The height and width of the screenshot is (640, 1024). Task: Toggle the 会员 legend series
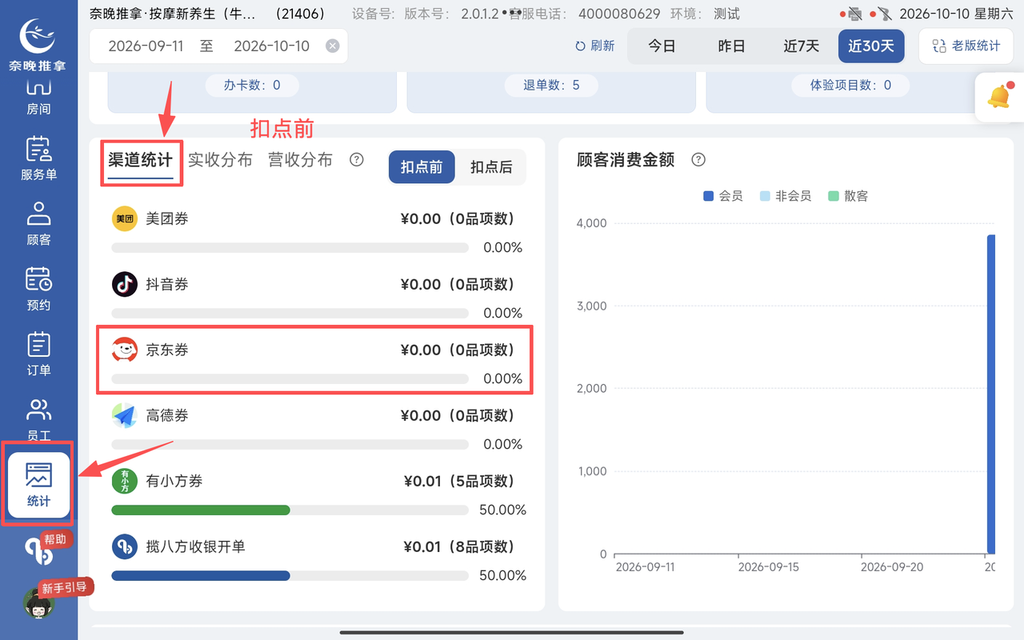[723, 196]
